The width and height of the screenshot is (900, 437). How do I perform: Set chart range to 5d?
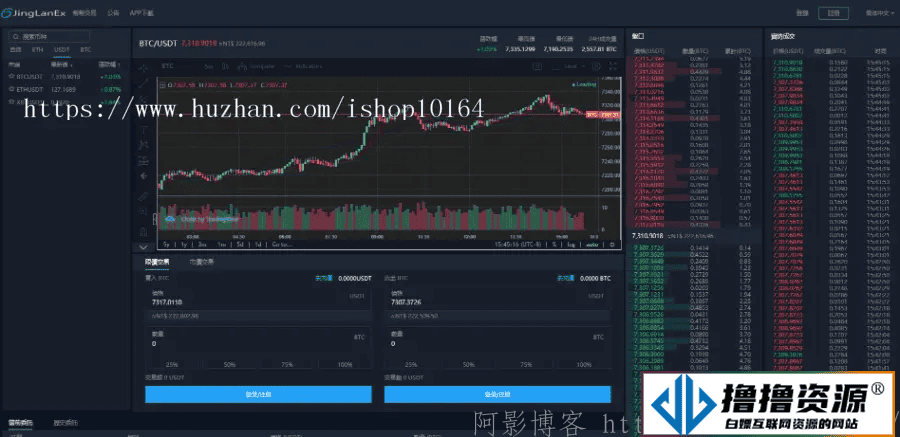click(239, 244)
